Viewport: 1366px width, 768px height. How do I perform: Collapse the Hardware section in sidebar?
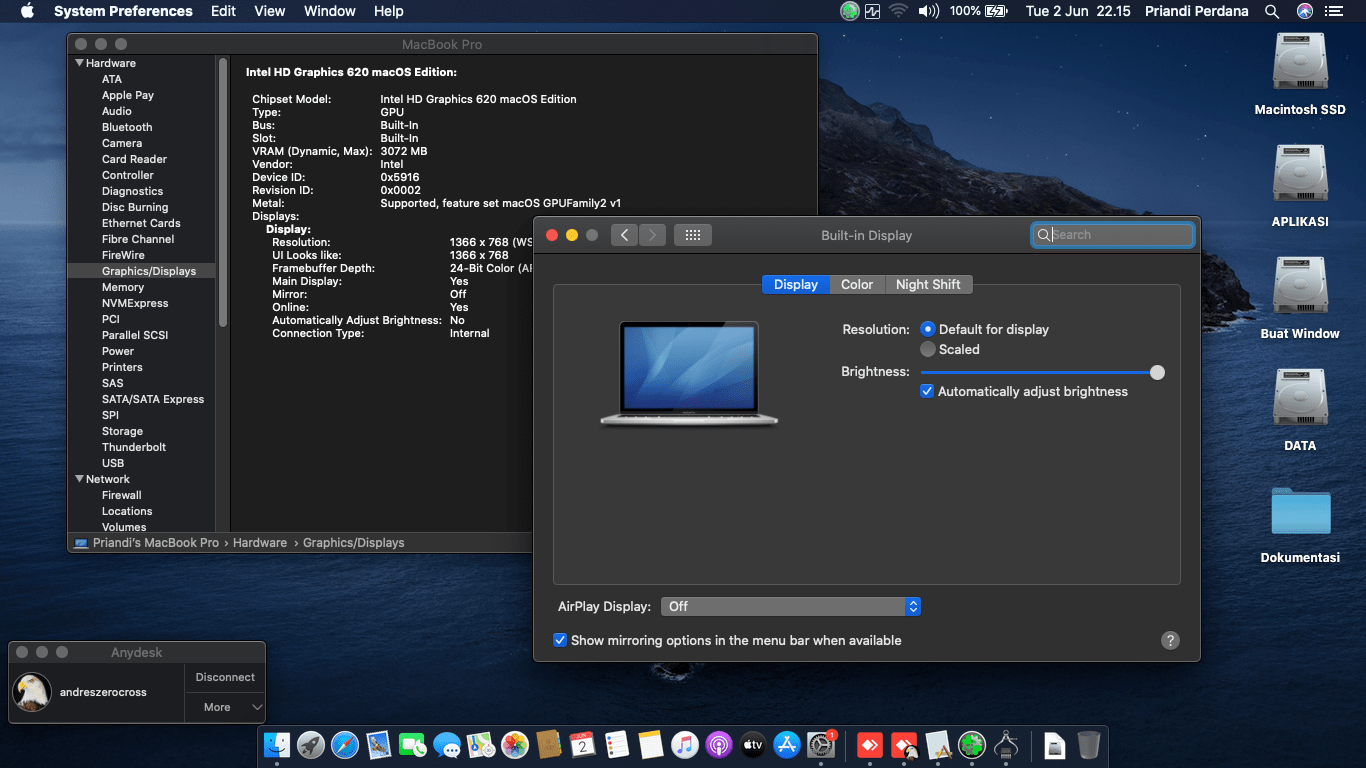80,63
